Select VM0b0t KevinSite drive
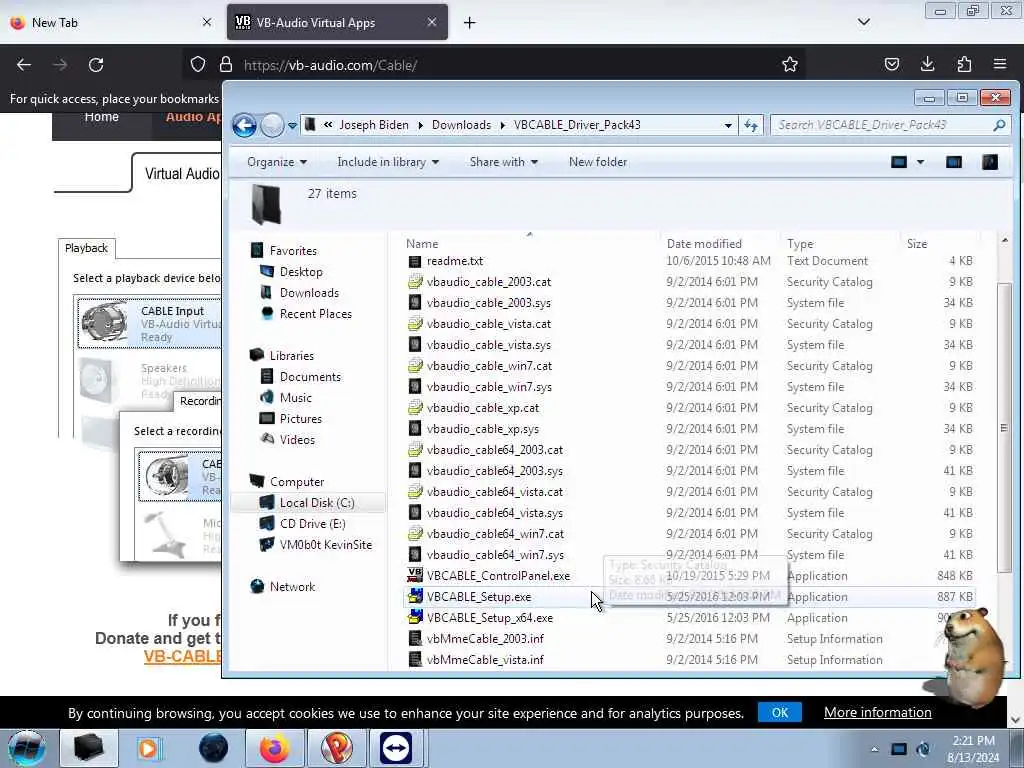 [x=325, y=545]
